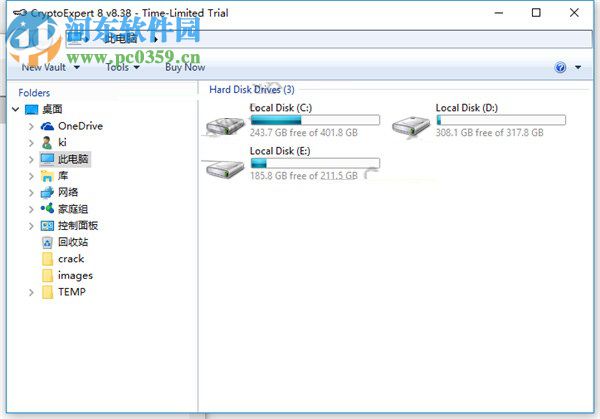Click the images folder name
The height and width of the screenshot is (419, 600).
[75, 276]
